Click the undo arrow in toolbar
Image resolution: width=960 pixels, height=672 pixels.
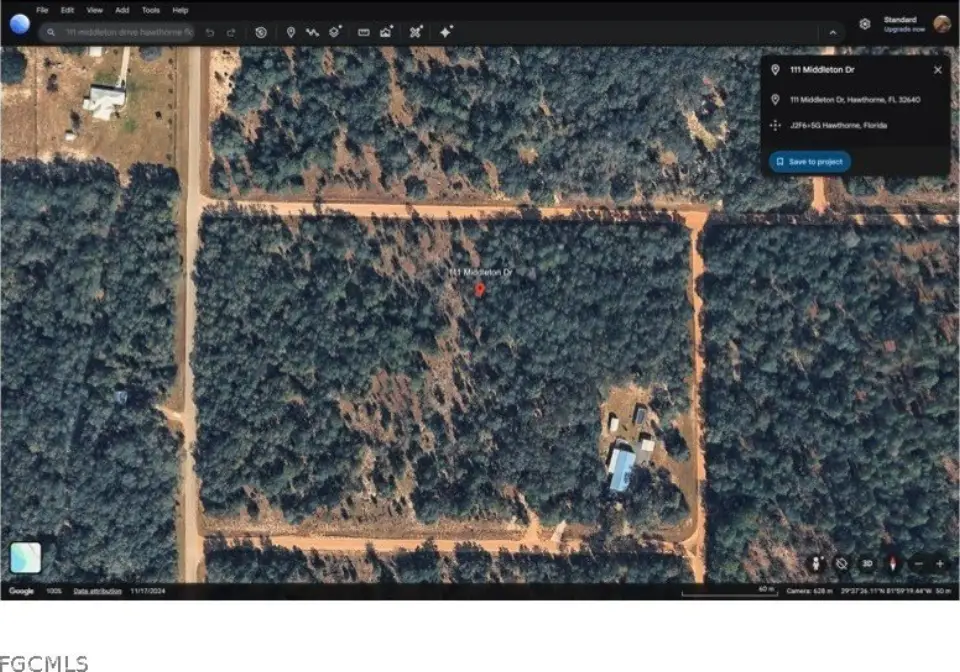[x=210, y=32]
